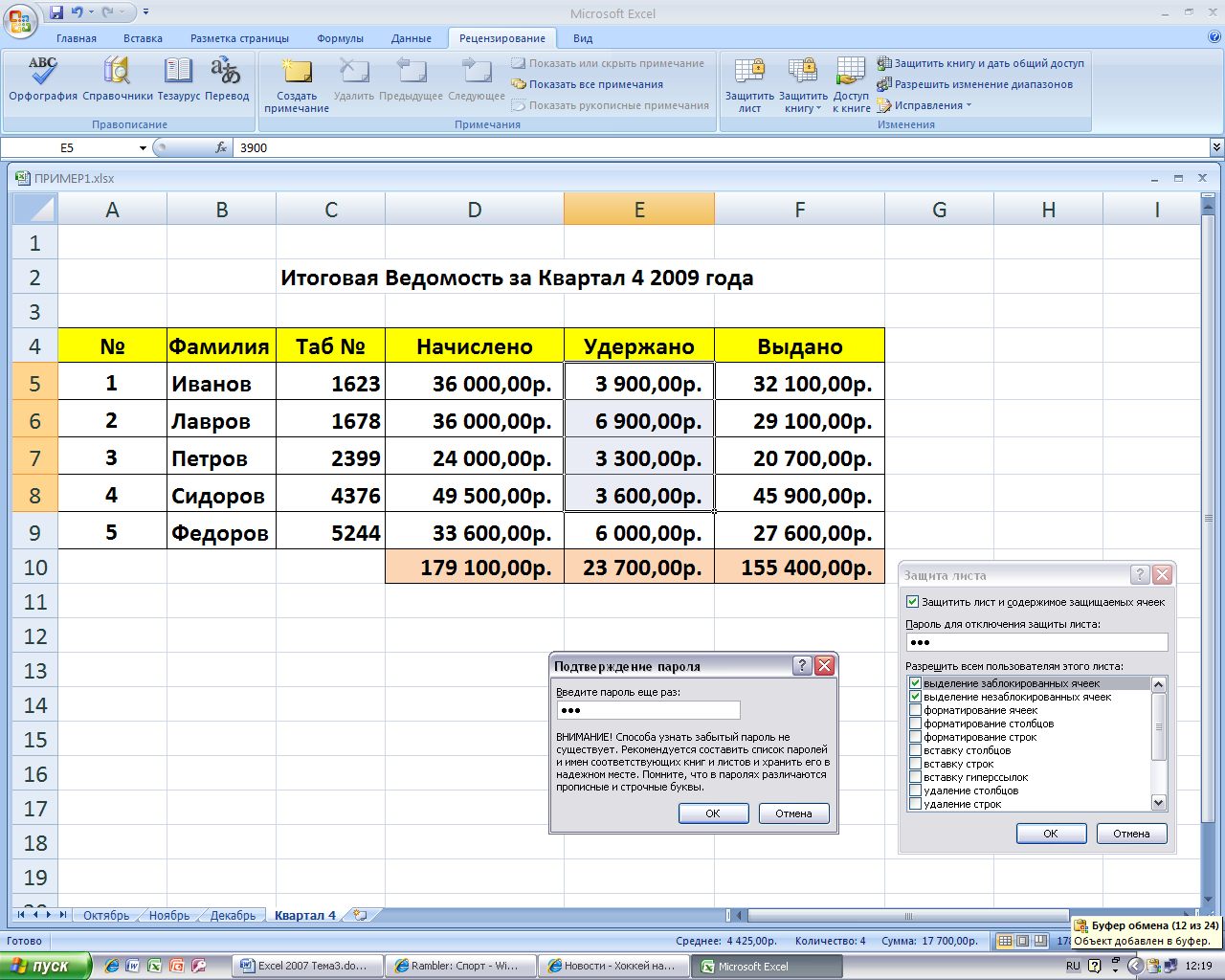Switch to Page Layout view in status bar
1225x980 pixels.
[1022, 941]
